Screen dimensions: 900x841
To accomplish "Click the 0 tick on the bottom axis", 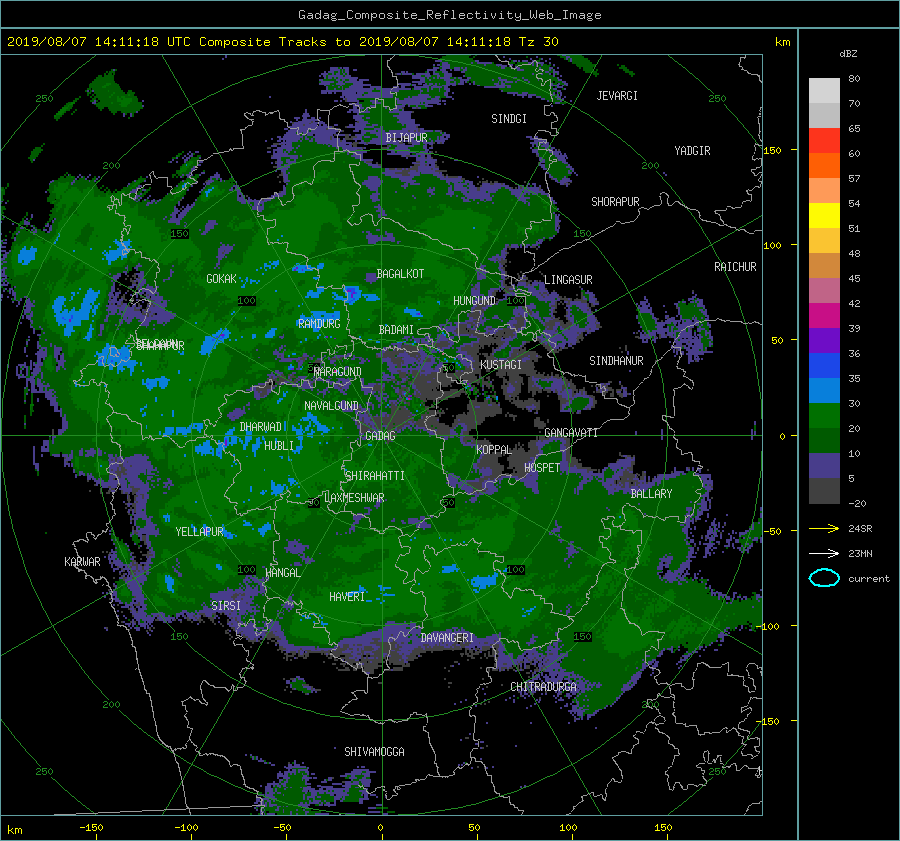I will point(381,828).
